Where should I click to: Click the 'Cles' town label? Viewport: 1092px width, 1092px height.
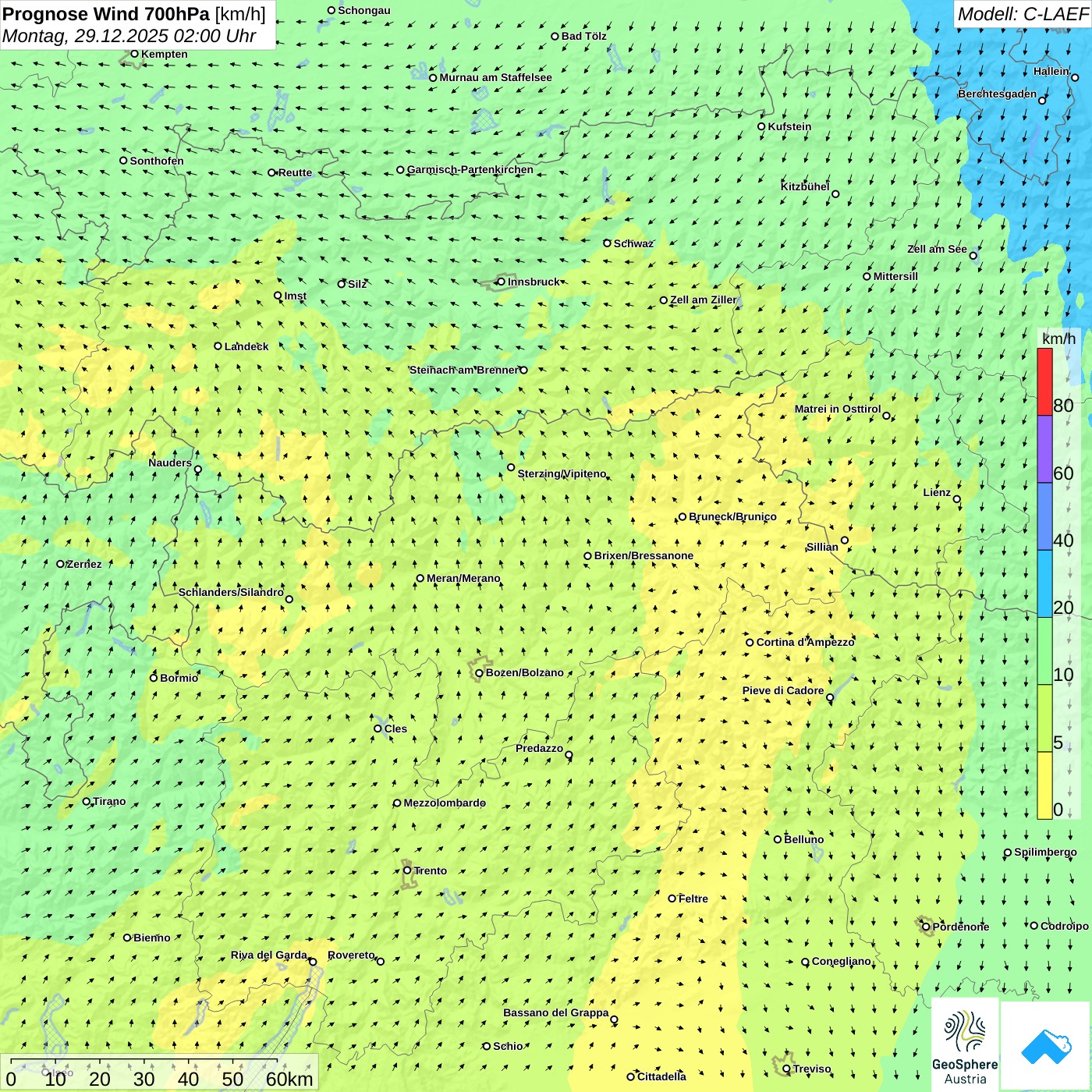395,729
